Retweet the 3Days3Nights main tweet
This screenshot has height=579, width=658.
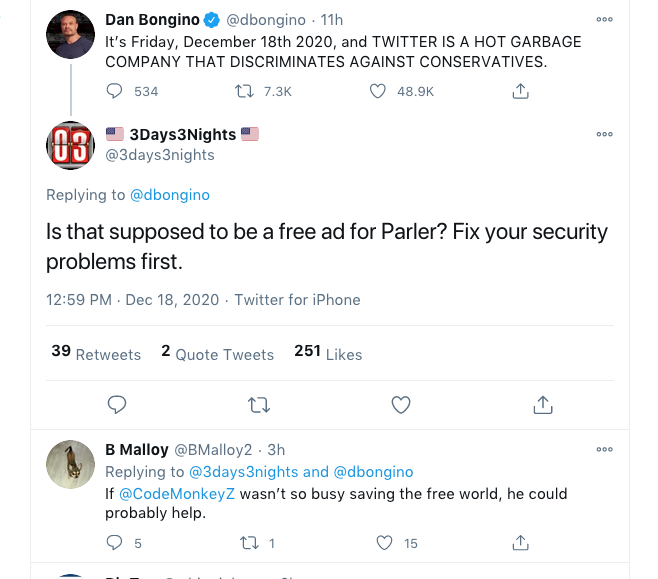click(258, 404)
